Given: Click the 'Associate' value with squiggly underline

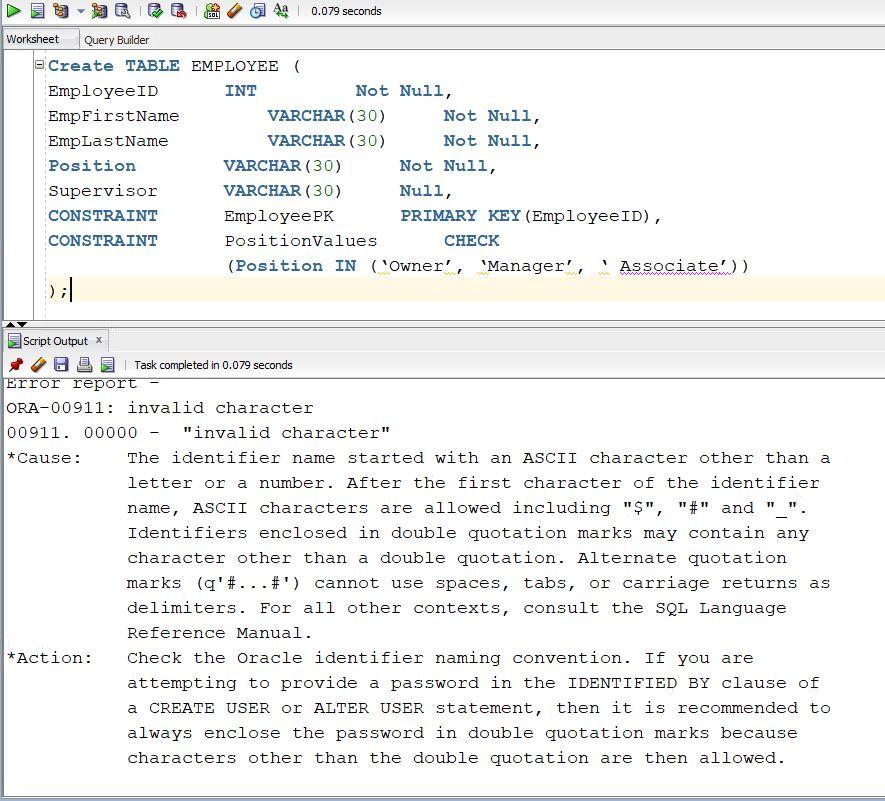Looking at the screenshot, I should [670, 266].
